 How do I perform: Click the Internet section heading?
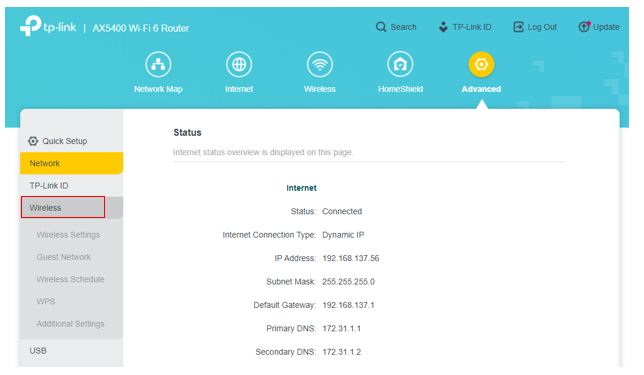tap(301, 188)
